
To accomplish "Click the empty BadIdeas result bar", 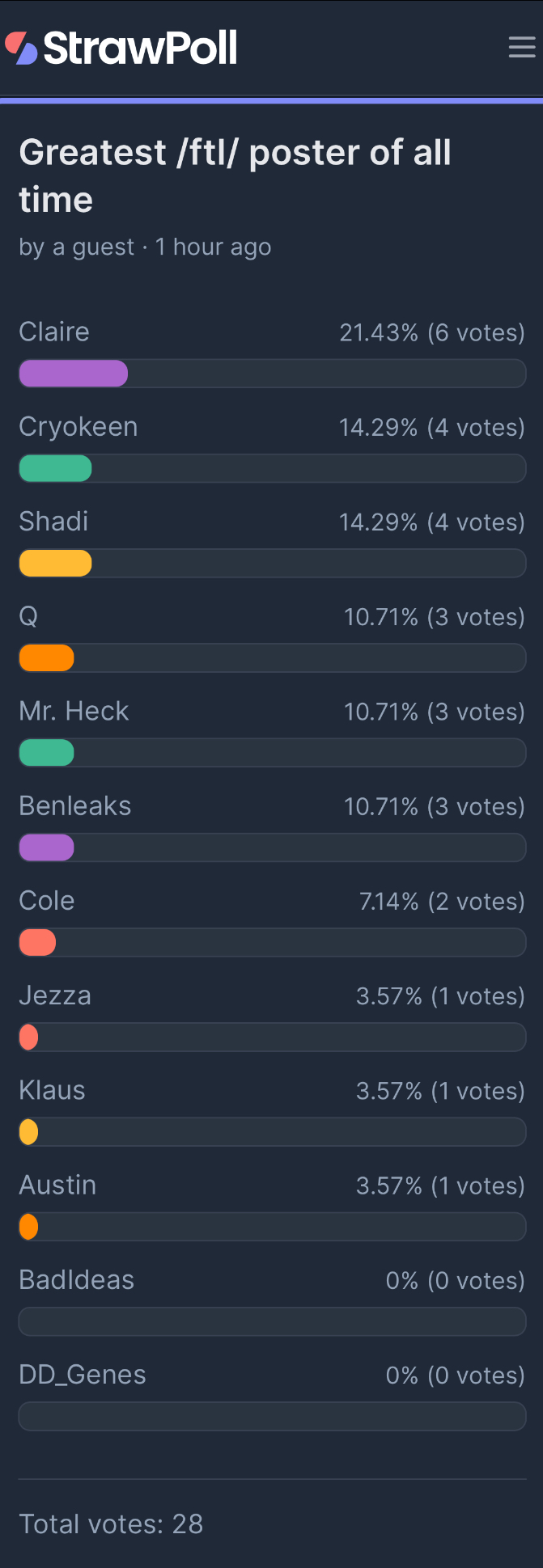I will [x=272, y=1321].
